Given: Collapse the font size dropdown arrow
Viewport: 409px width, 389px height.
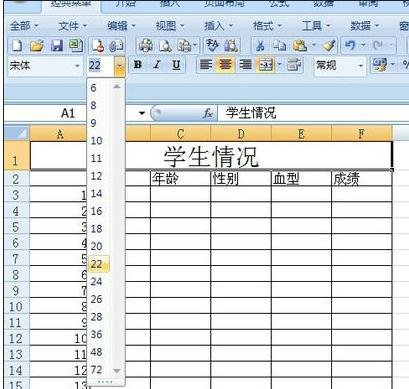Looking at the screenshot, I should [x=120, y=66].
